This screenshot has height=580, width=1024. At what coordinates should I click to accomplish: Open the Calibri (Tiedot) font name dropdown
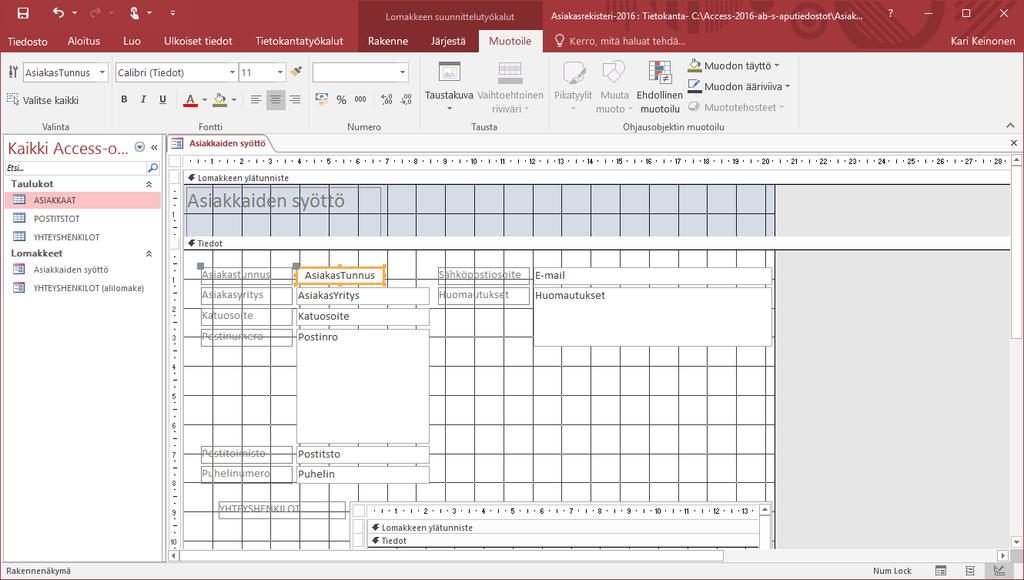232,72
